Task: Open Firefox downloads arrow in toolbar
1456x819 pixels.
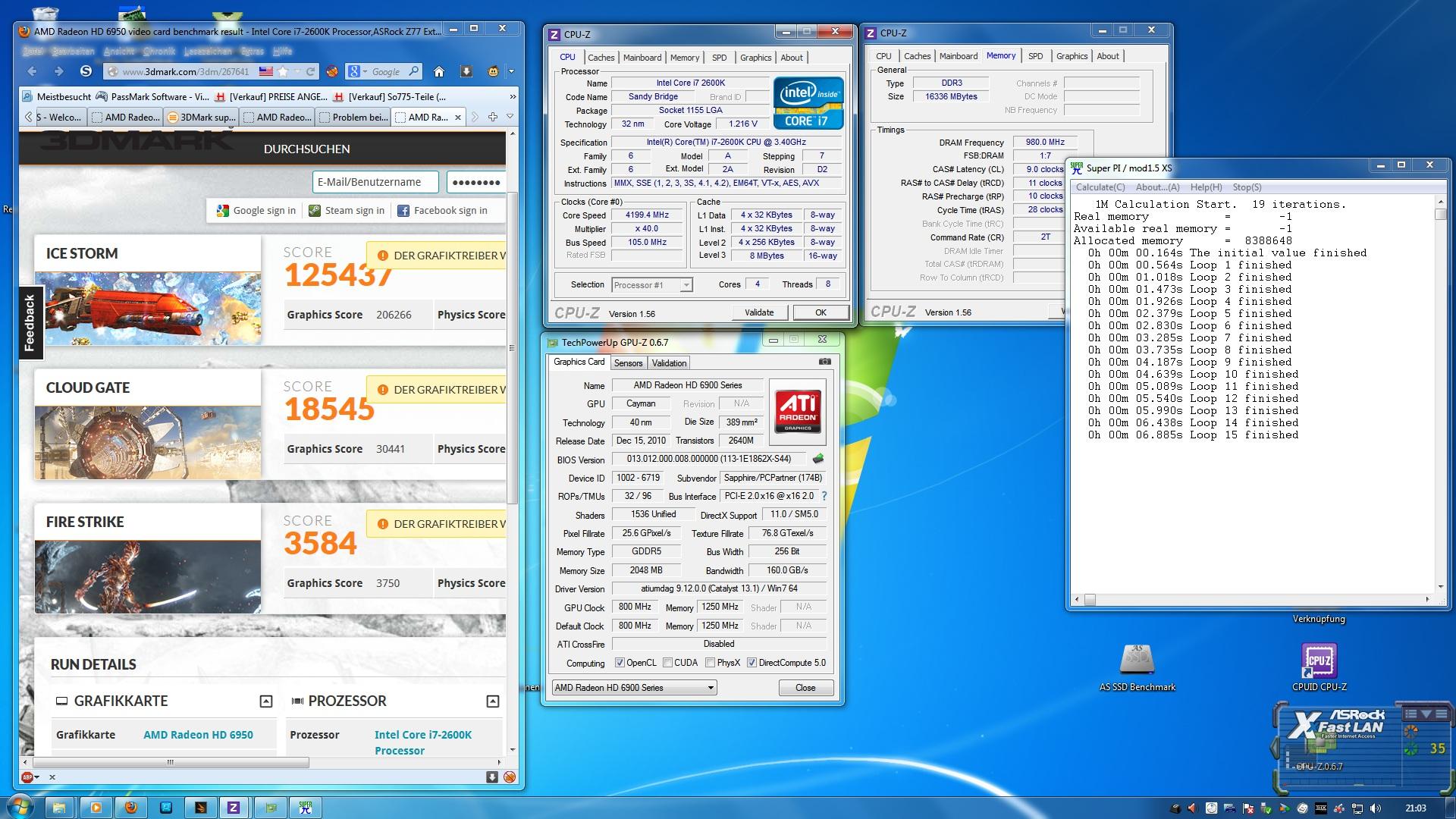Action: tap(466, 71)
